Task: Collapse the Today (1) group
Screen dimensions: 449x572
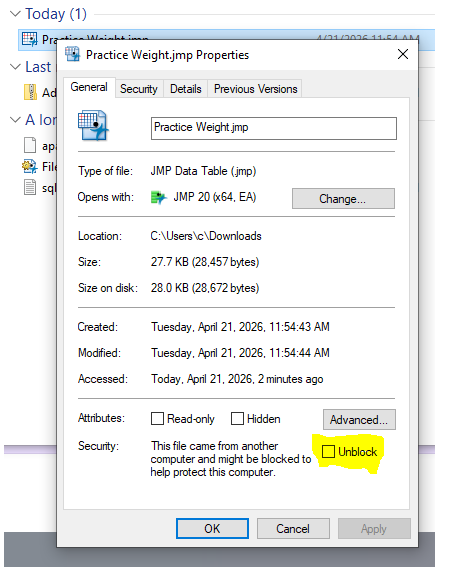Action: pyautogui.click(x=15, y=14)
